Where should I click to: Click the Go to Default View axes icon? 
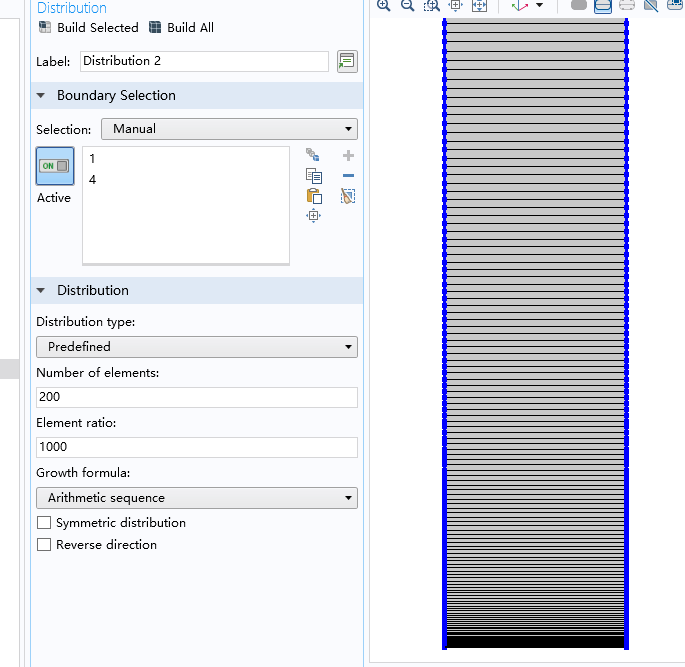coord(520,5)
